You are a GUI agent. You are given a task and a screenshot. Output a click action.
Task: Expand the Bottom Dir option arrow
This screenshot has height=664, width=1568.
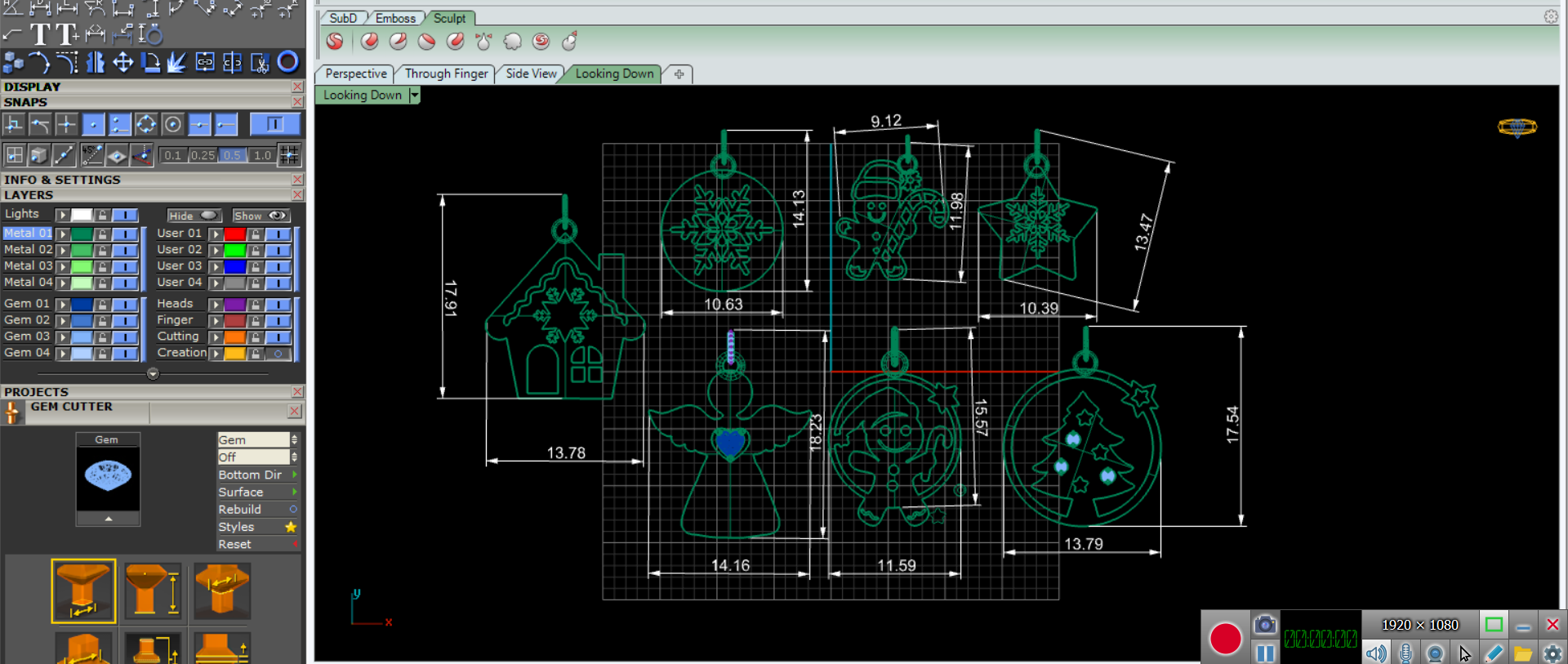[294, 475]
